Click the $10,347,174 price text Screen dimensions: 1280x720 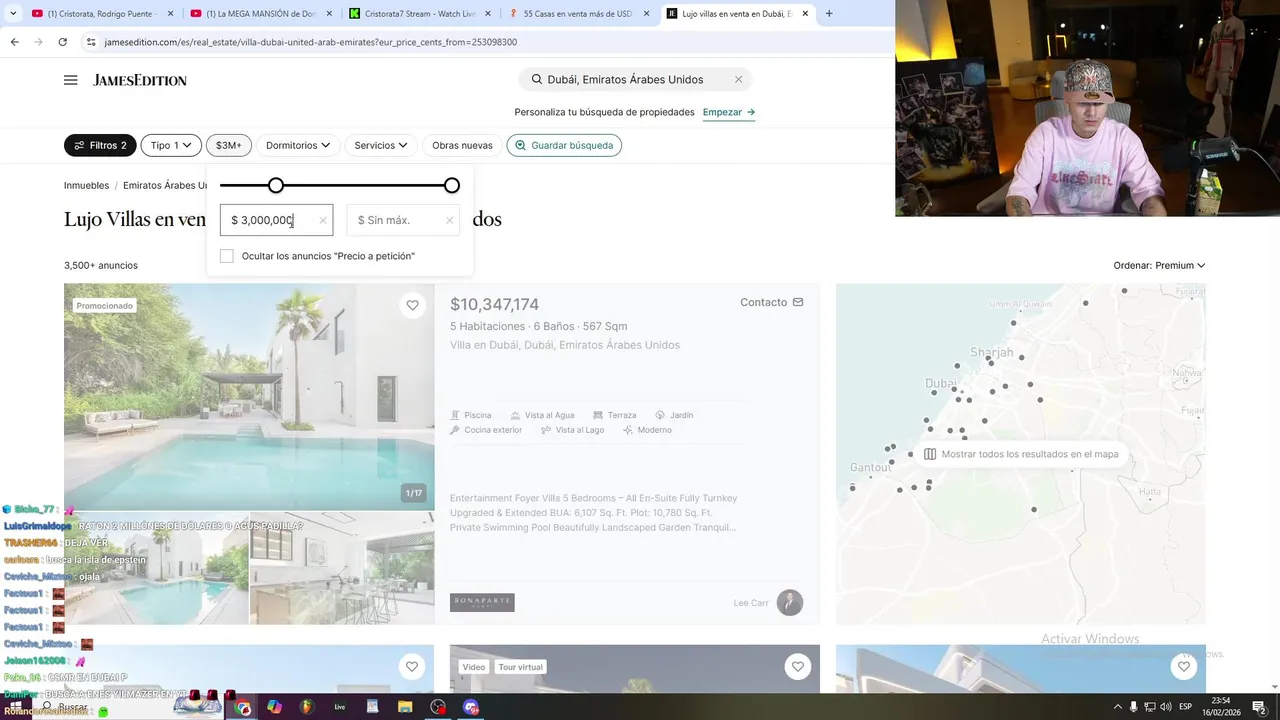(494, 304)
